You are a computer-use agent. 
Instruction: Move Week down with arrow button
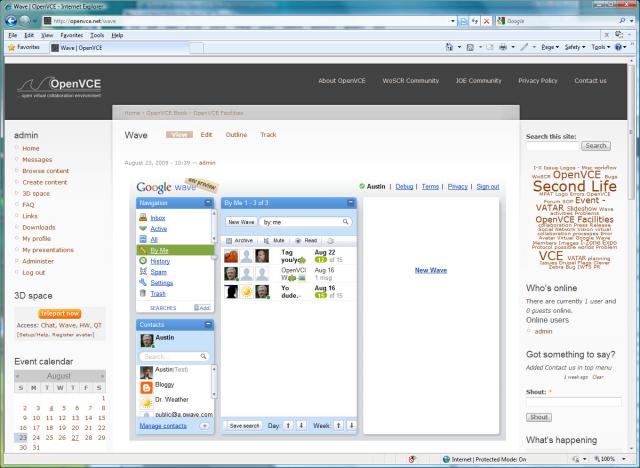click(351, 426)
